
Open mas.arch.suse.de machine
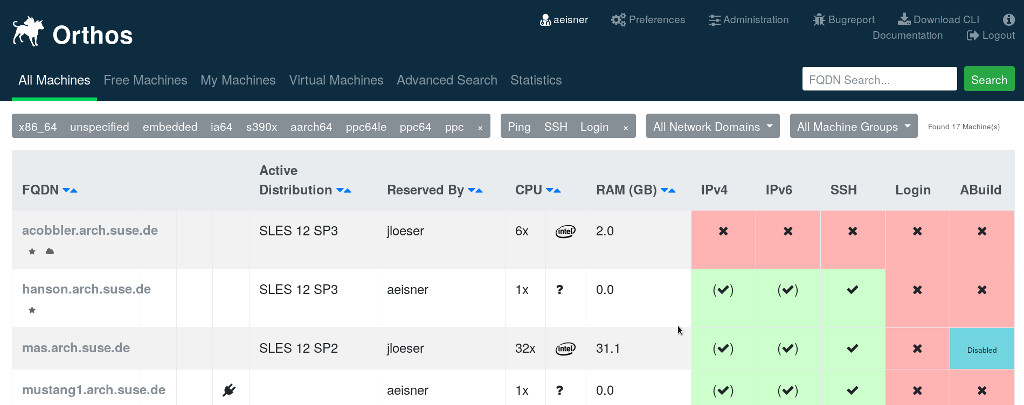pyautogui.click(x=76, y=348)
